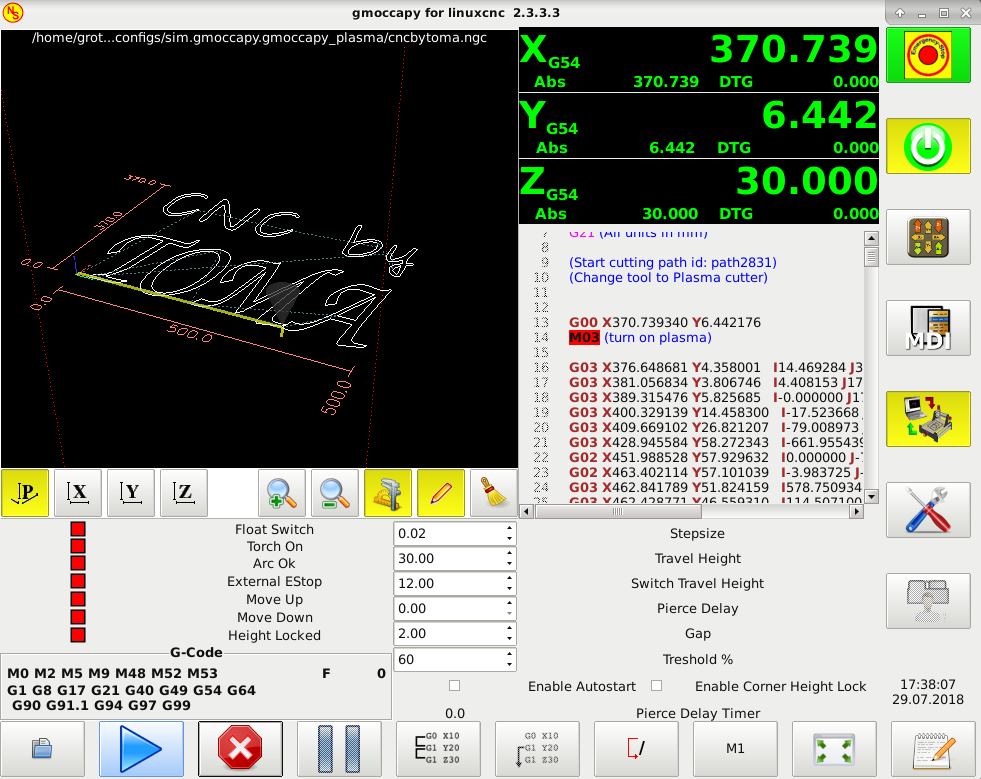The width and height of the screenshot is (981, 779).
Task: Click the G-code vertical scrollbar up arrow
Action: [871, 238]
